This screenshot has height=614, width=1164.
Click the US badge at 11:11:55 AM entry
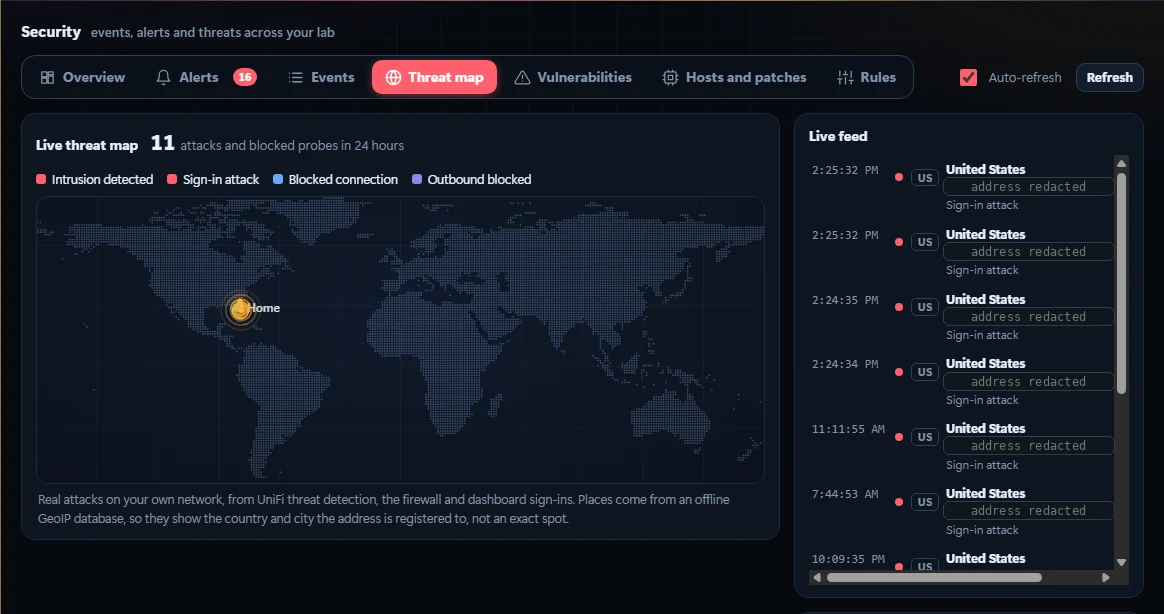(925, 437)
